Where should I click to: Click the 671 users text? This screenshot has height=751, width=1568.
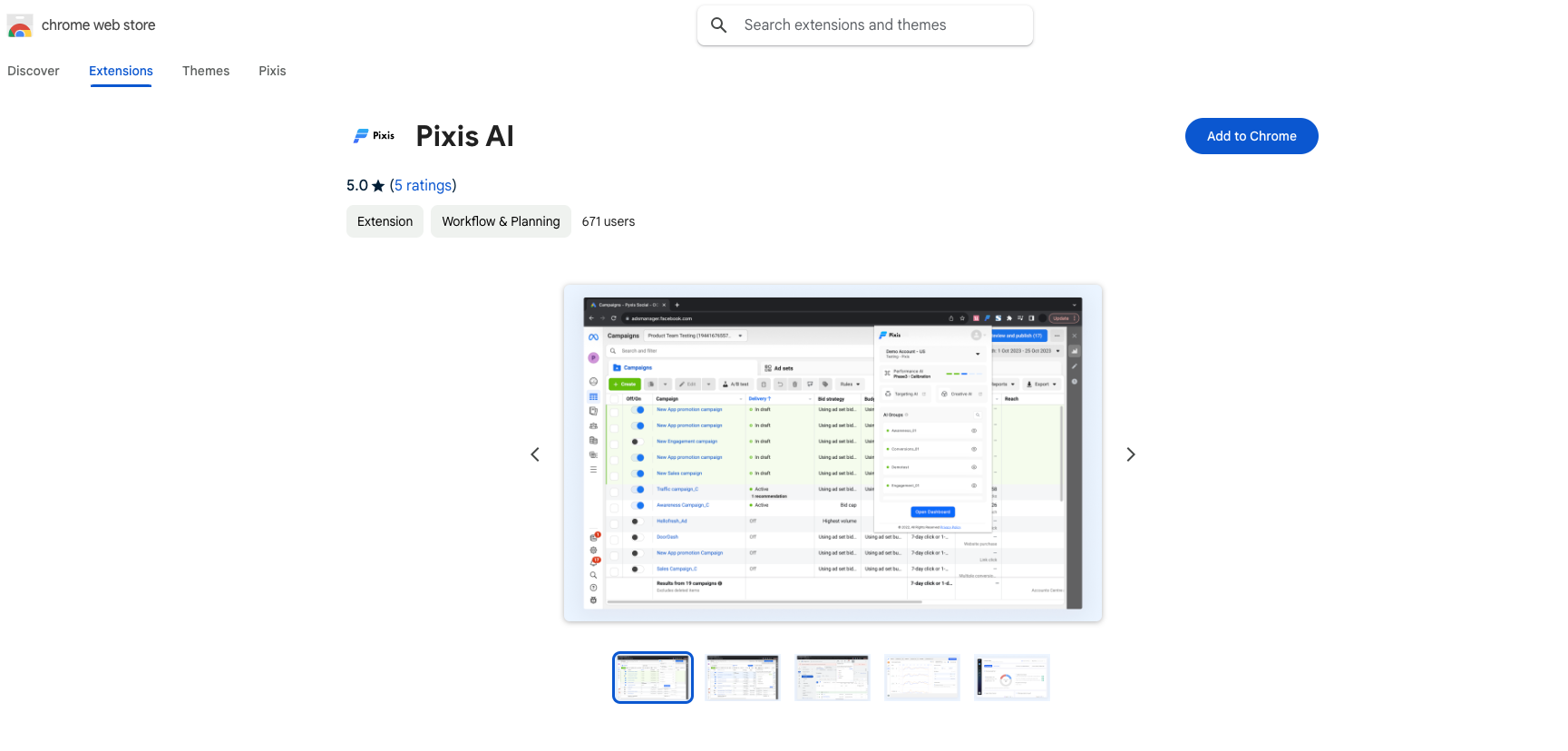609,221
